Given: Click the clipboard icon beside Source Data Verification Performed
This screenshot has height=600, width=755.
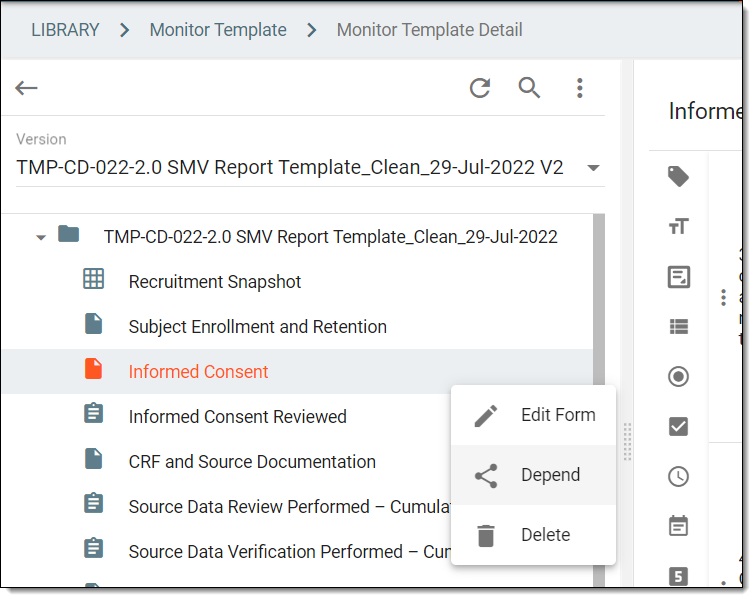Looking at the screenshot, I should point(93,548).
